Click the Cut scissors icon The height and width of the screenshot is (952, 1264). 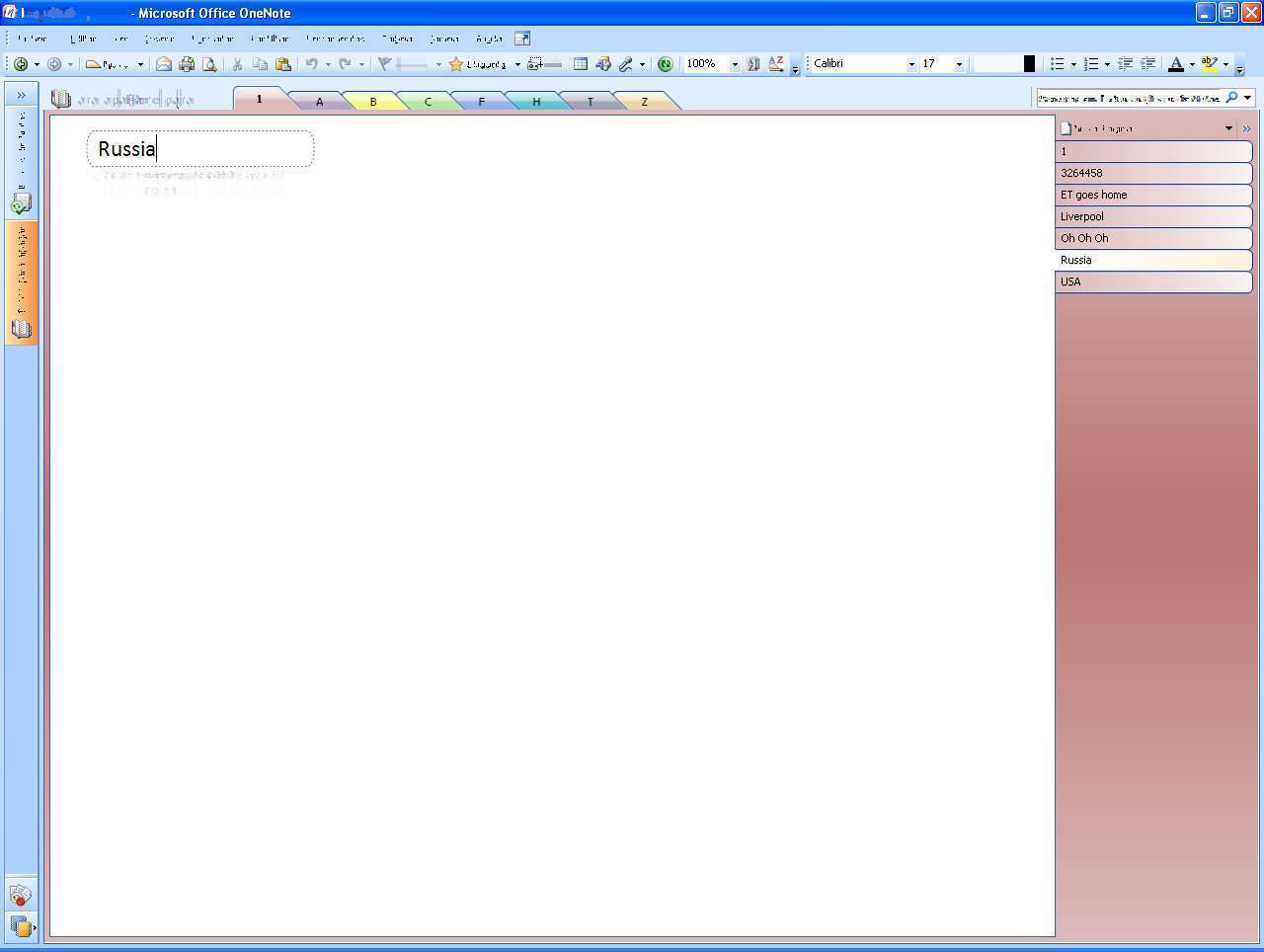tap(237, 64)
